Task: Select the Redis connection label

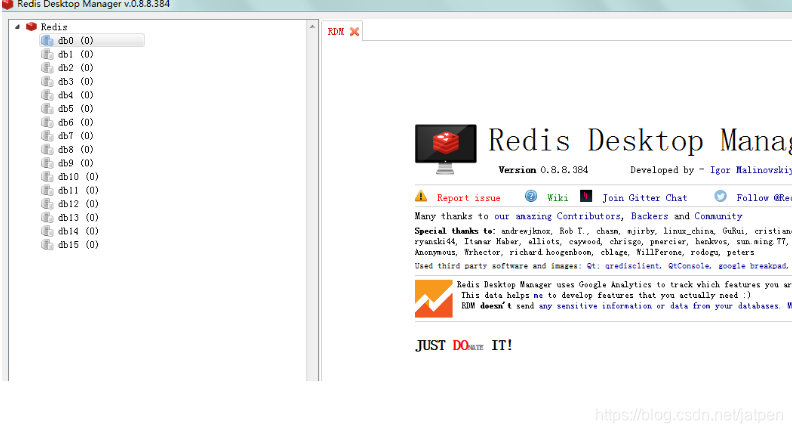Action: coord(54,27)
